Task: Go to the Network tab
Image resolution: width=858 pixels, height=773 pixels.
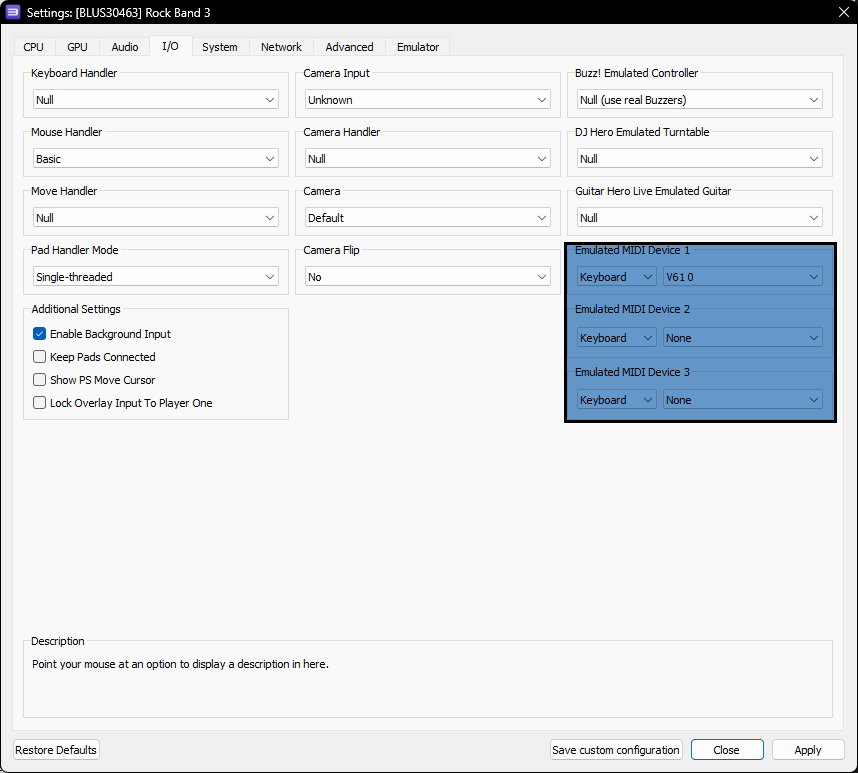Action: click(x=281, y=47)
